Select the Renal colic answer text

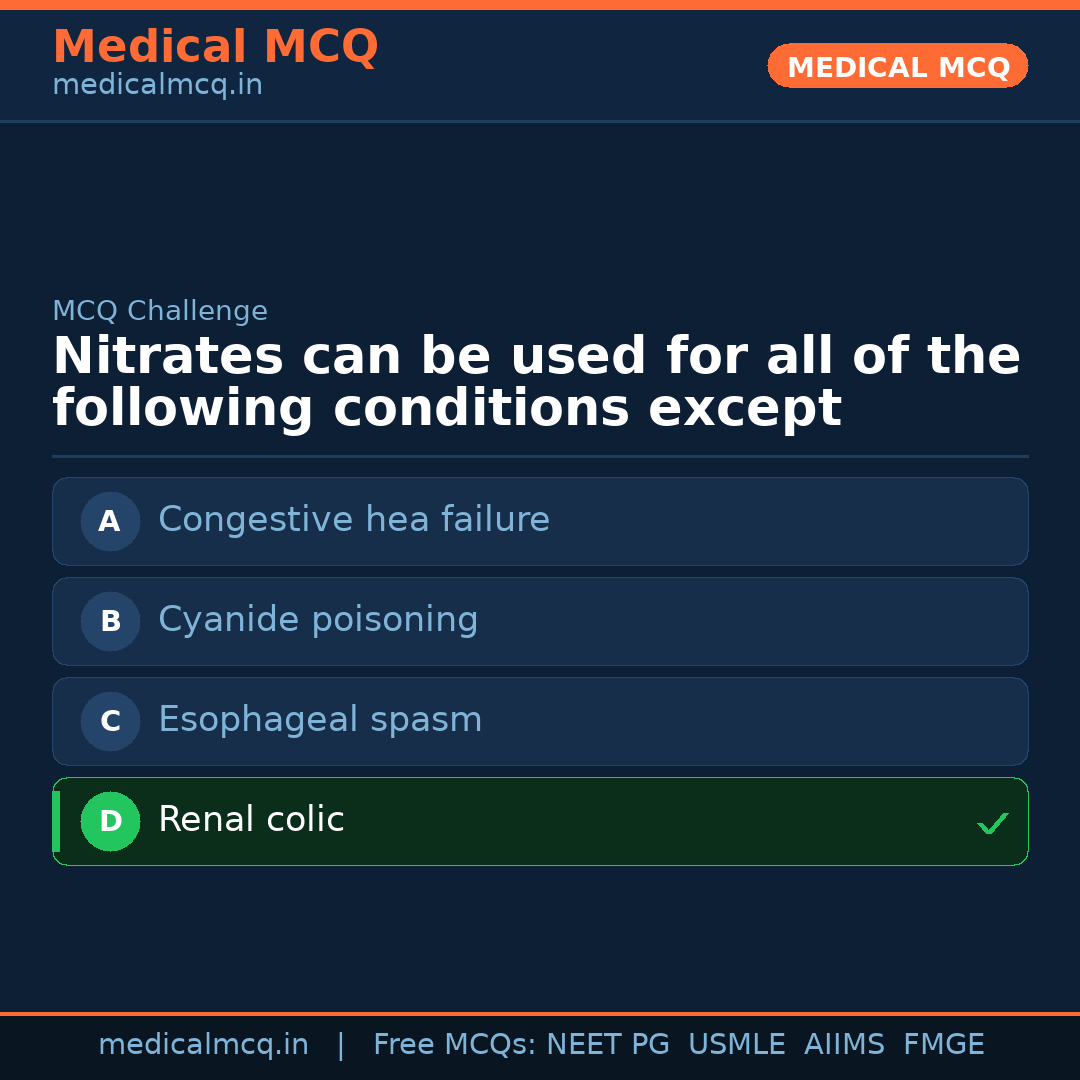[x=251, y=820]
